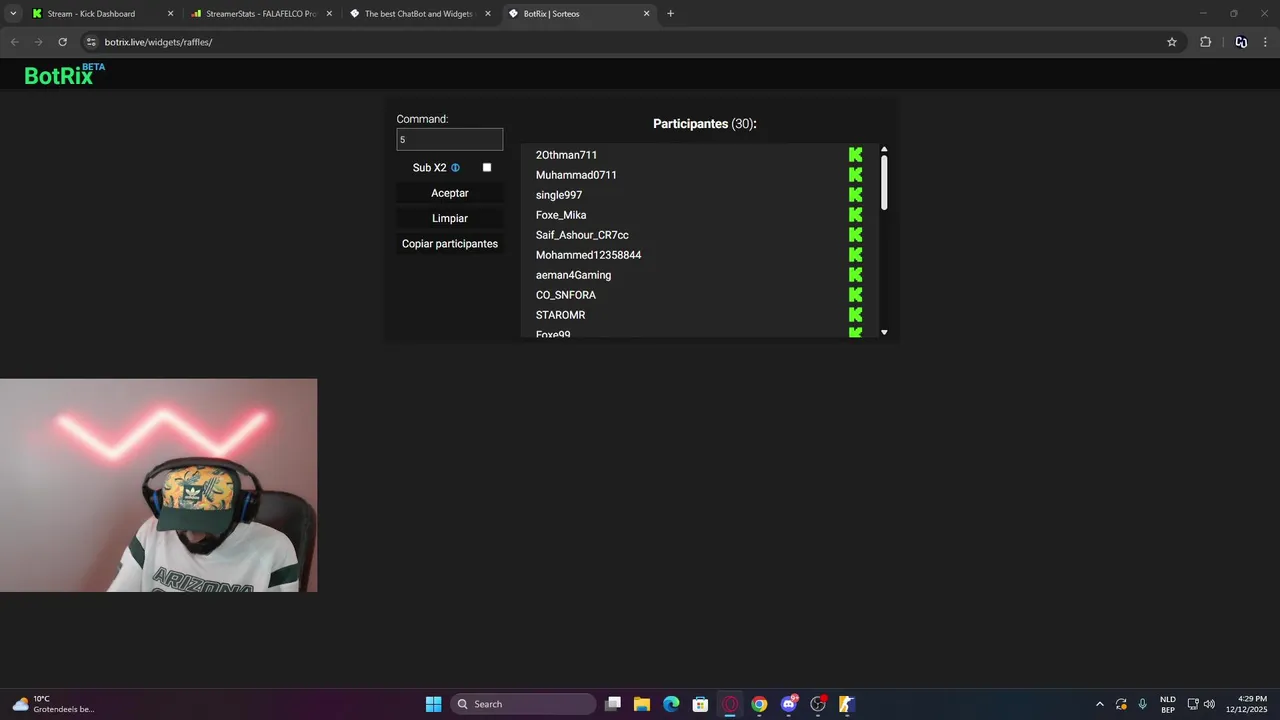Viewport: 1280px width, 720px height.
Task: Click Kick icon beside Saif_Ashour_CR7cc
Action: (855, 235)
